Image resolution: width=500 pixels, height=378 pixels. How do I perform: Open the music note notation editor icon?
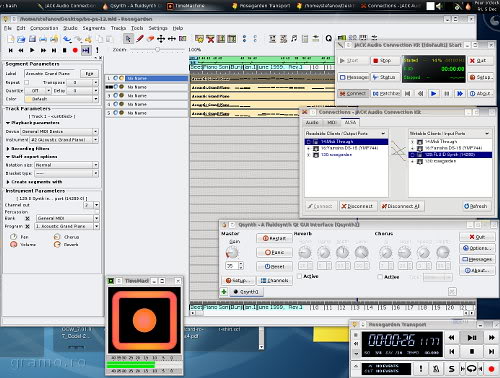pyautogui.click(x=294, y=39)
